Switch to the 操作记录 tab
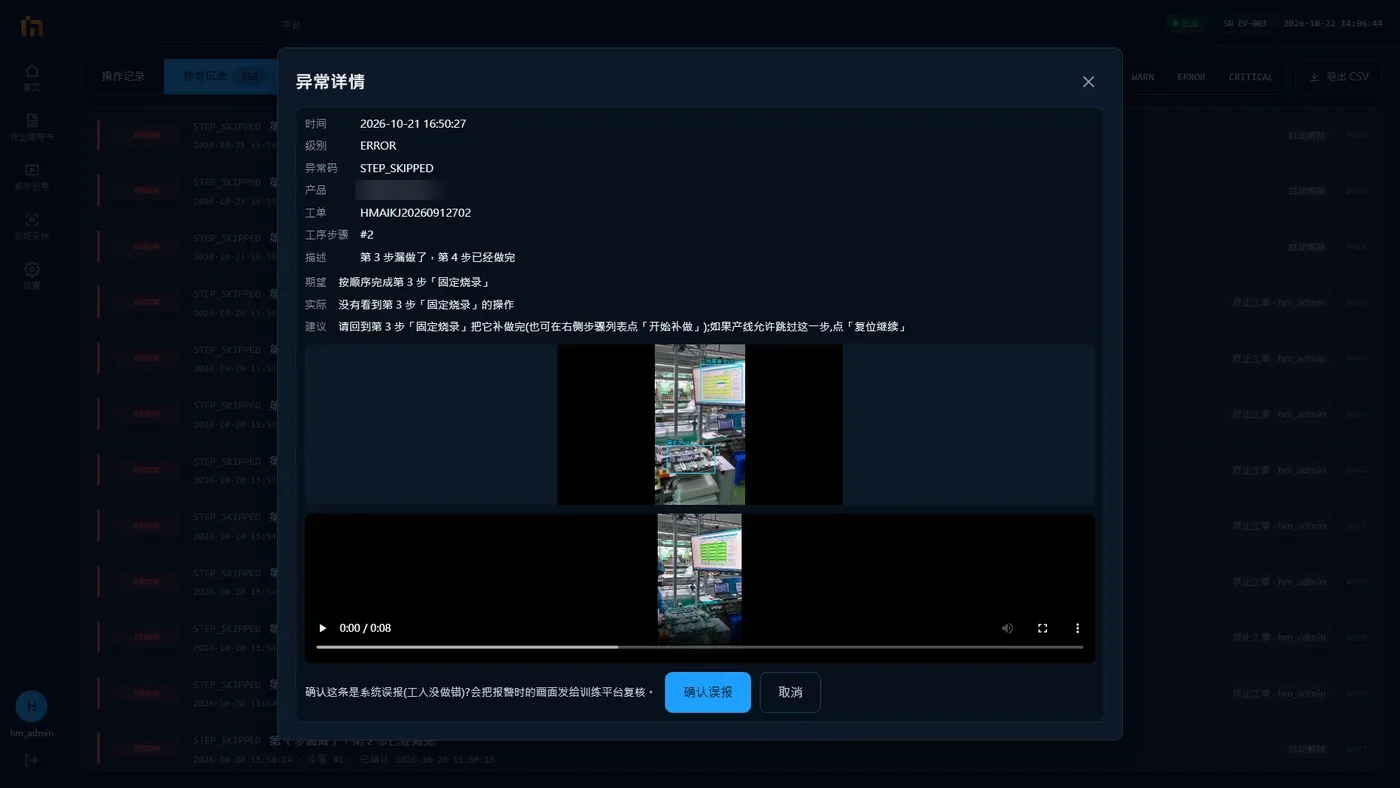Image resolution: width=1400 pixels, height=788 pixels. [123, 76]
